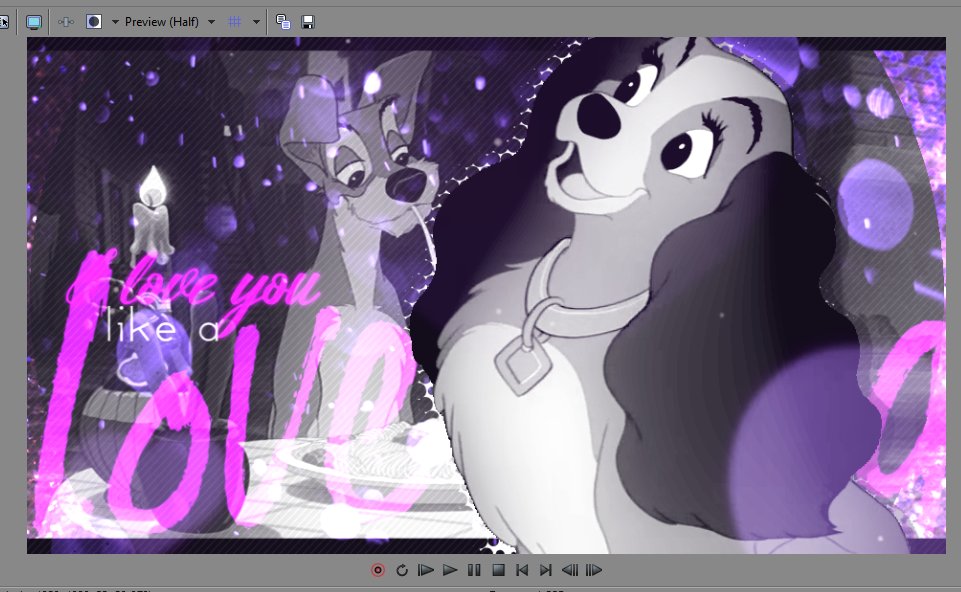Viewport: 961px width, 592px height.
Task: Go to start of project
Action: (x=522, y=570)
